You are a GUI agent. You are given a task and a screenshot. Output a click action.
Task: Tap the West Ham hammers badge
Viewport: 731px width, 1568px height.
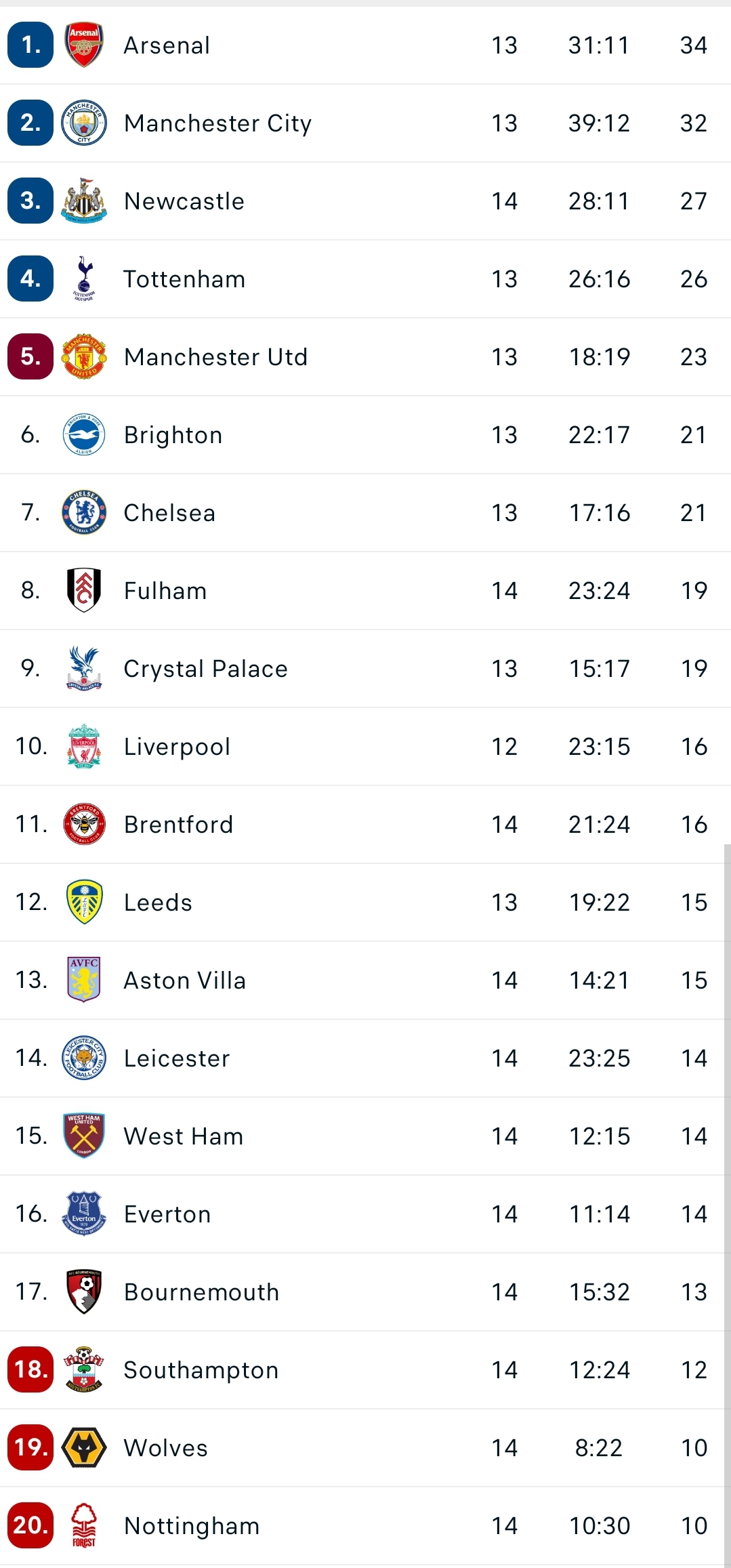[x=84, y=1136]
